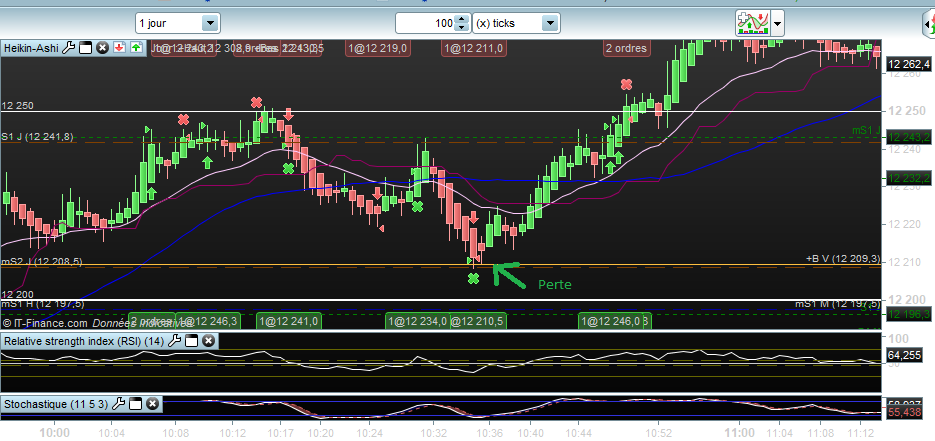Select the buy order tag 1@12 241,0
The height and width of the screenshot is (441, 935).
click(289, 321)
